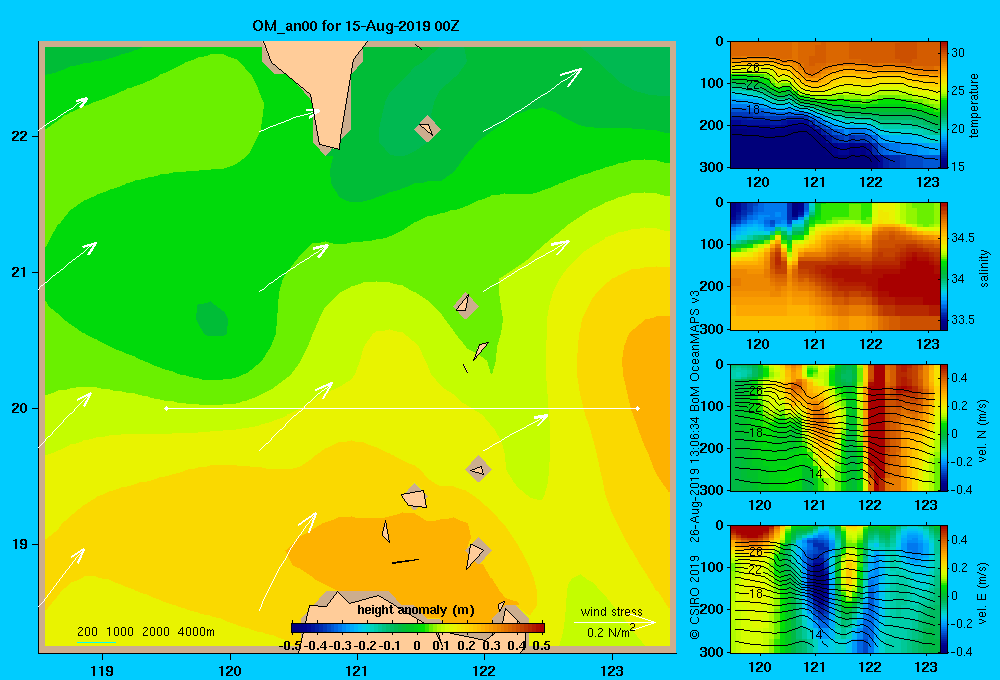Open the vel. N depth section panel
Screen dimensions: 1000x680
pos(834,427)
